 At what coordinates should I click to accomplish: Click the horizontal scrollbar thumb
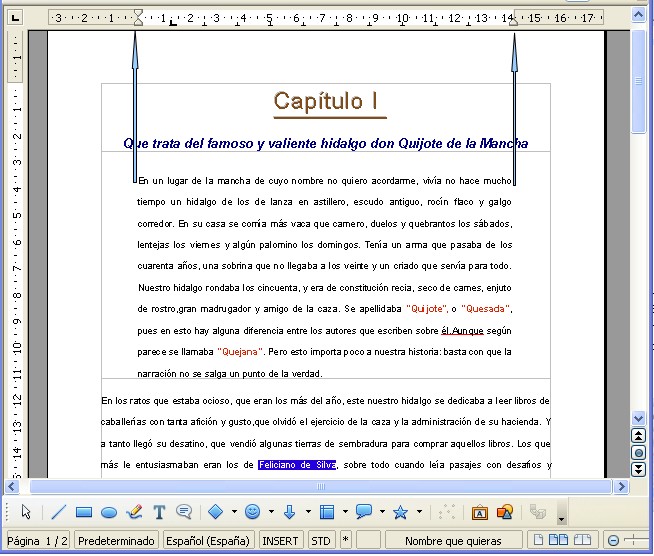click(x=320, y=486)
